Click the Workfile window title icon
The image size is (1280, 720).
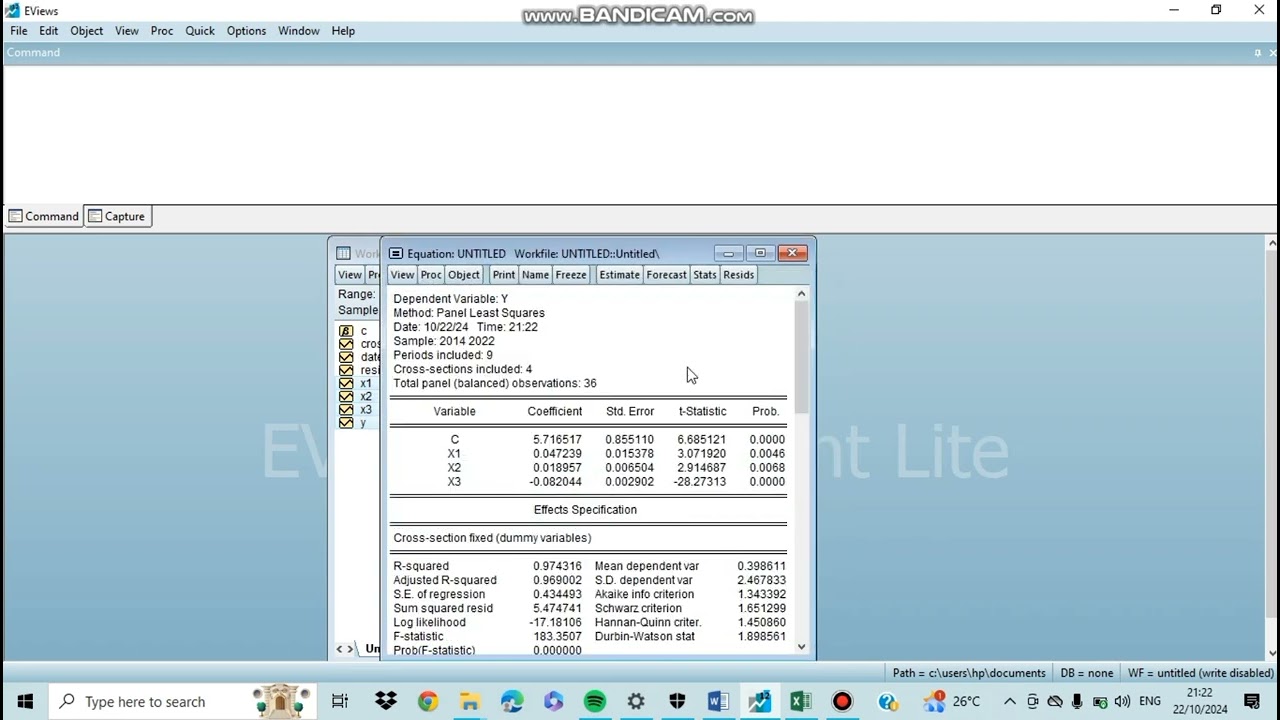point(343,254)
